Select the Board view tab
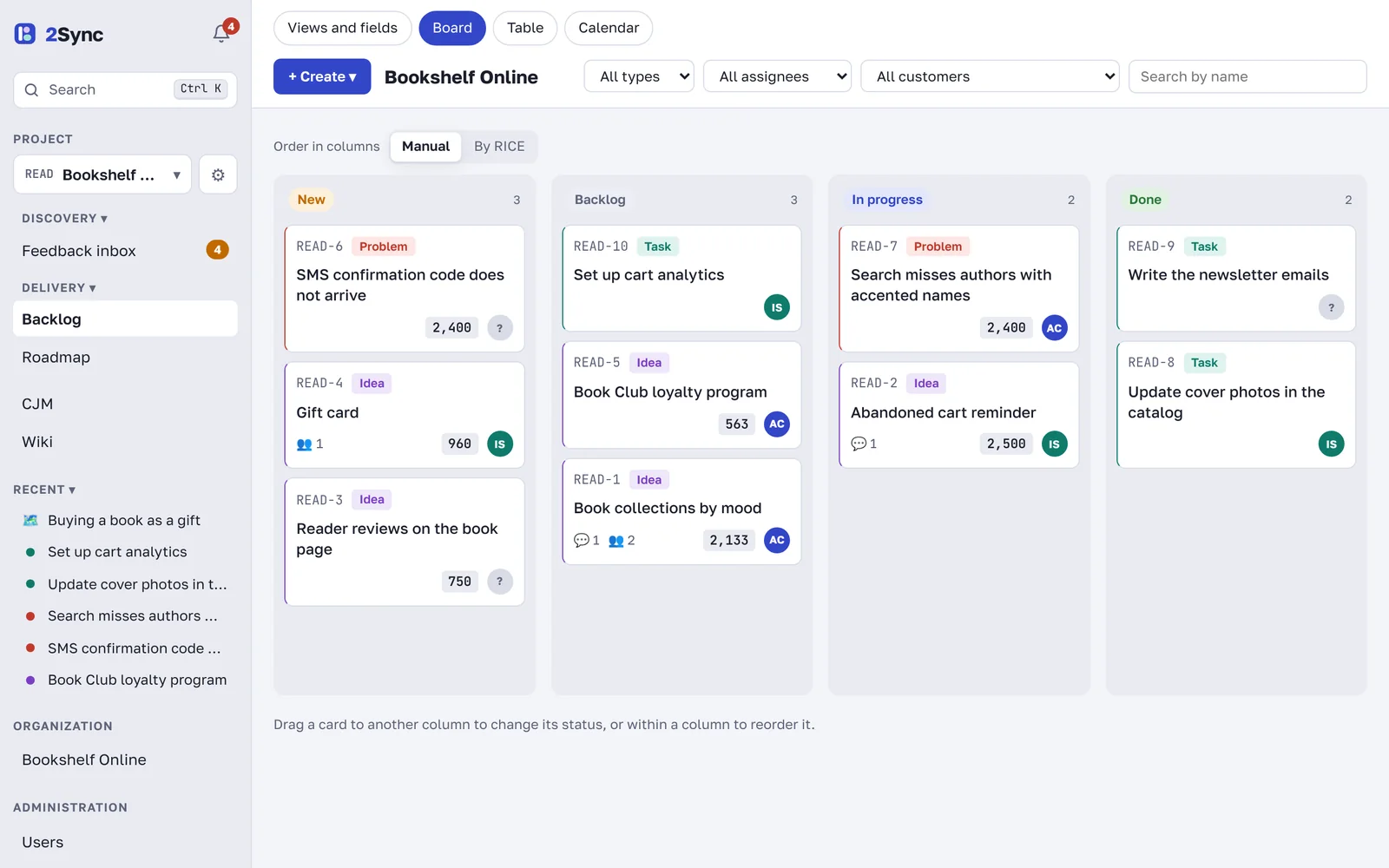Viewport: 1389px width, 868px height. pyautogui.click(x=452, y=28)
